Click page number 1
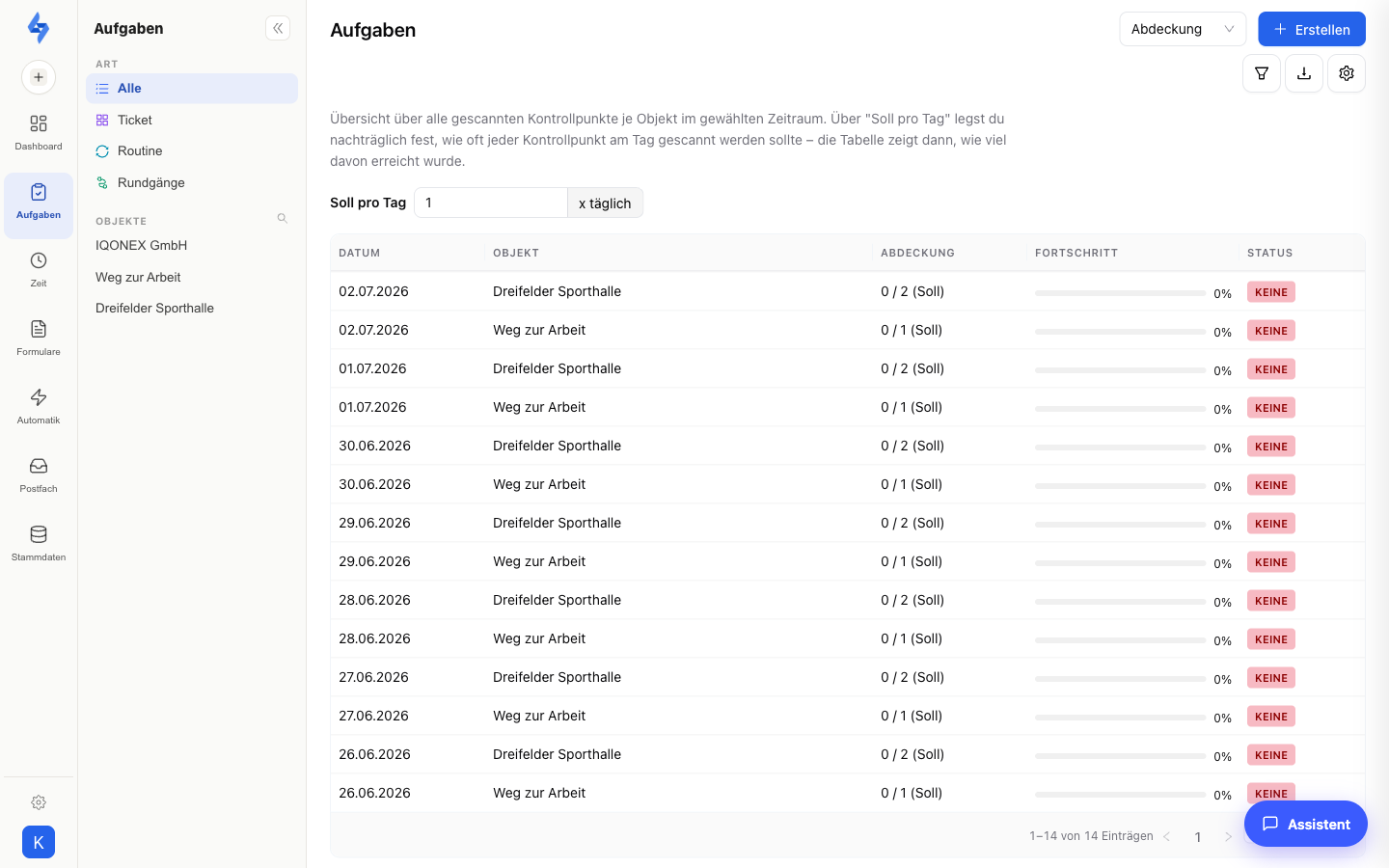Viewport: 1389px width, 868px height. click(x=1198, y=837)
